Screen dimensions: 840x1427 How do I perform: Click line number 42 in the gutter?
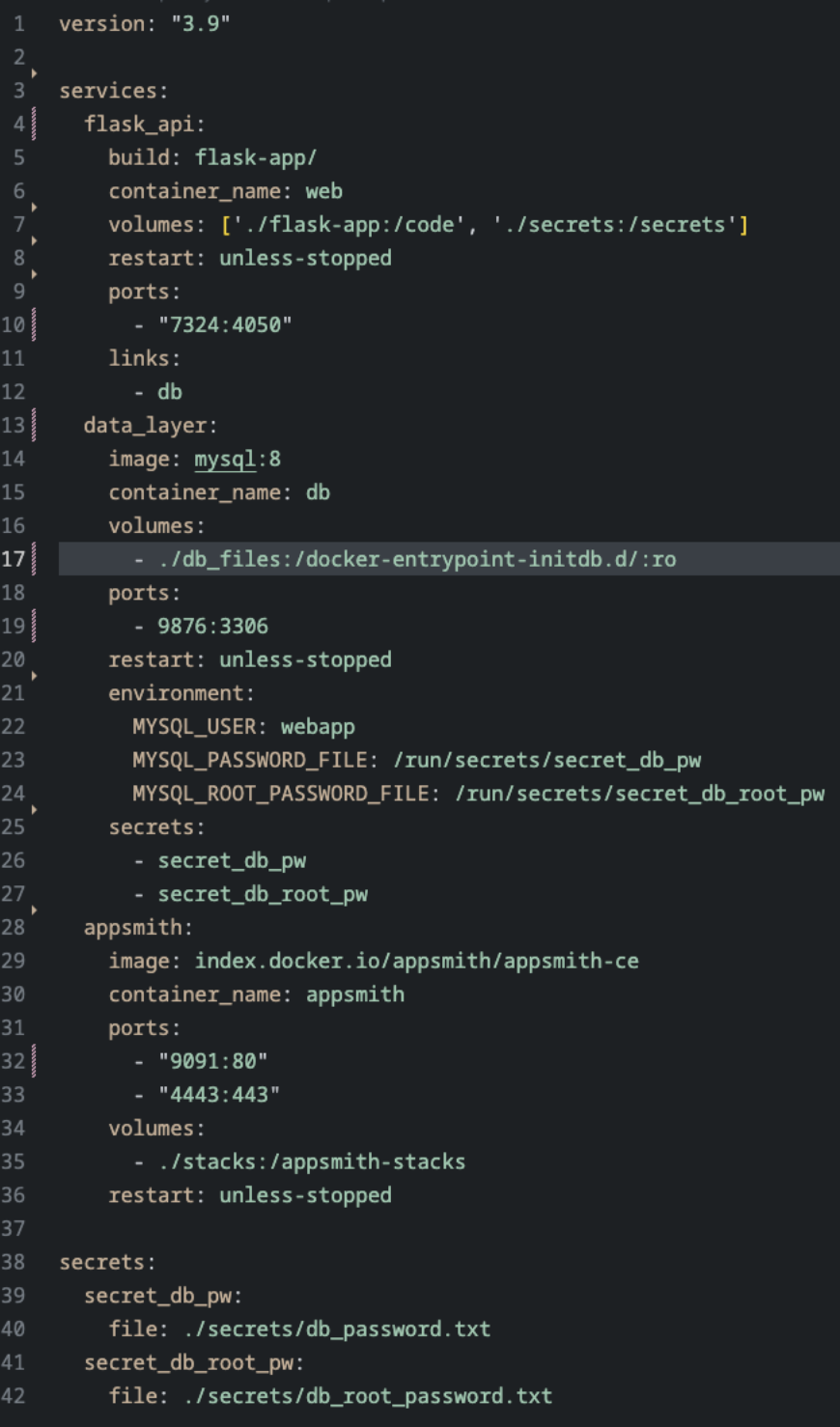pos(14,1396)
